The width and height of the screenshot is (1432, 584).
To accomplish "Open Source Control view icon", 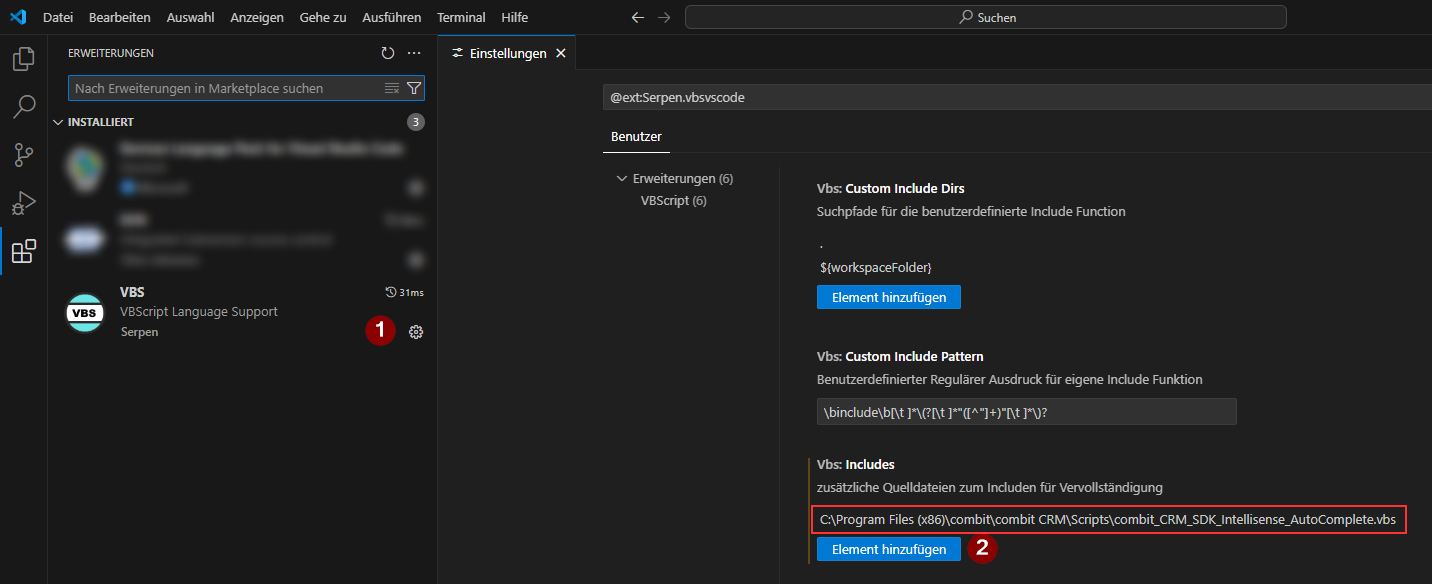I will tap(23, 155).
